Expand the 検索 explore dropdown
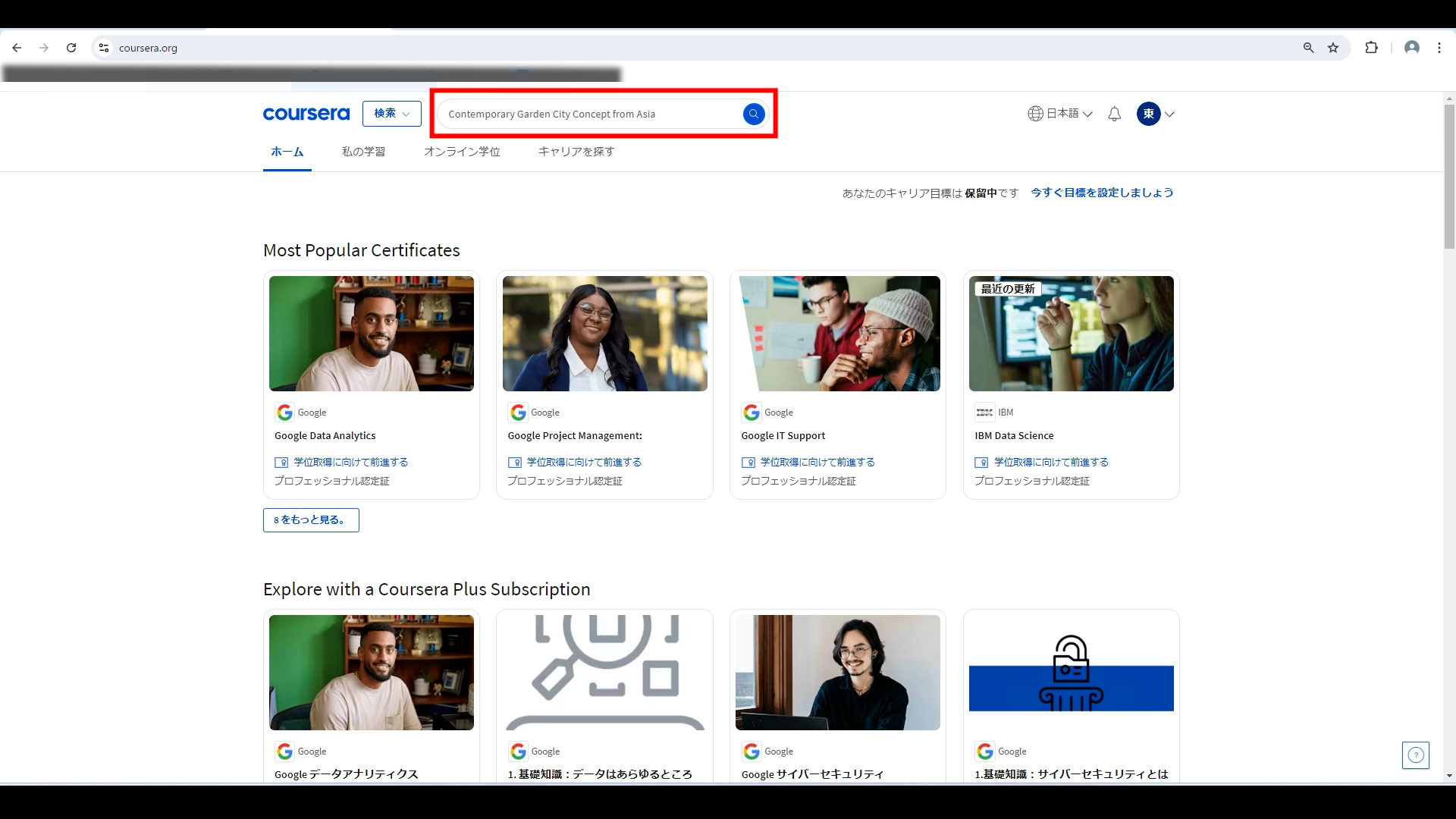The width and height of the screenshot is (1456, 819). [x=391, y=114]
